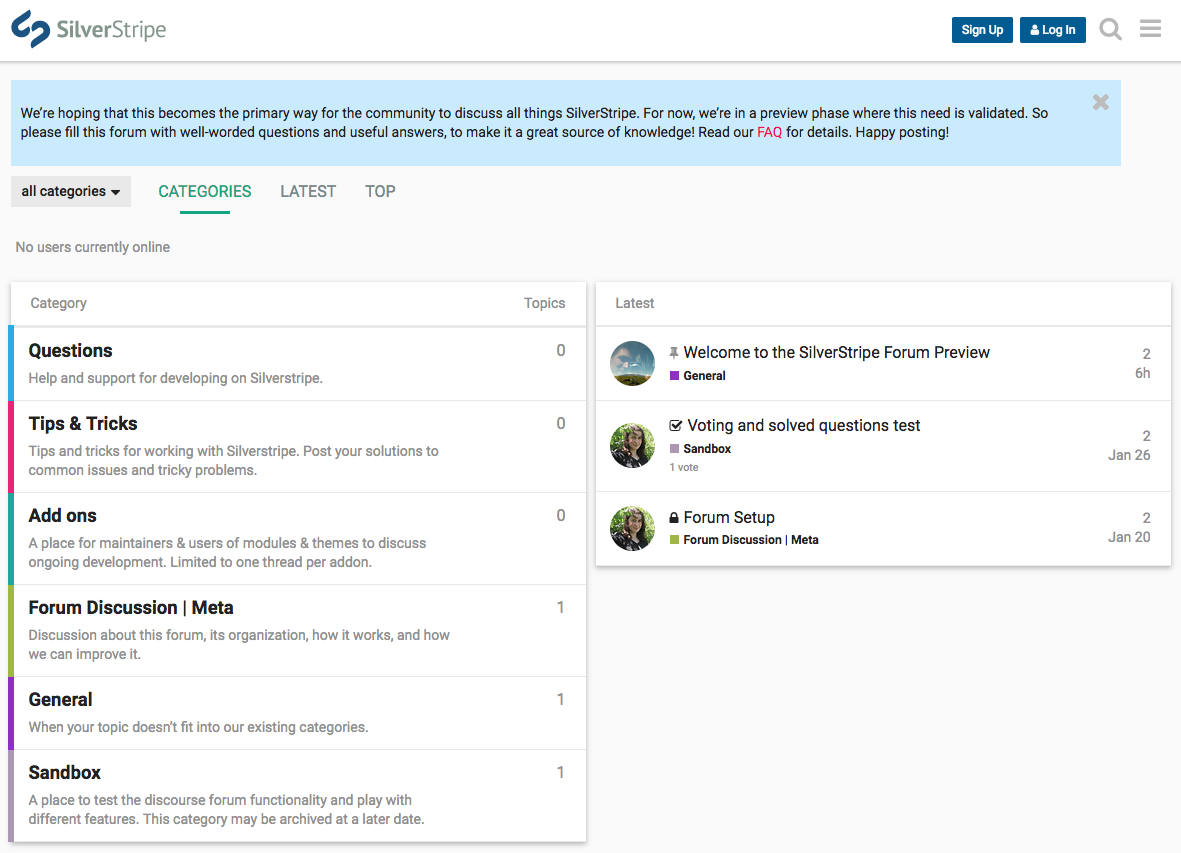
Task: Click the lock icon on Forum Setup topic
Action: pos(672,517)
